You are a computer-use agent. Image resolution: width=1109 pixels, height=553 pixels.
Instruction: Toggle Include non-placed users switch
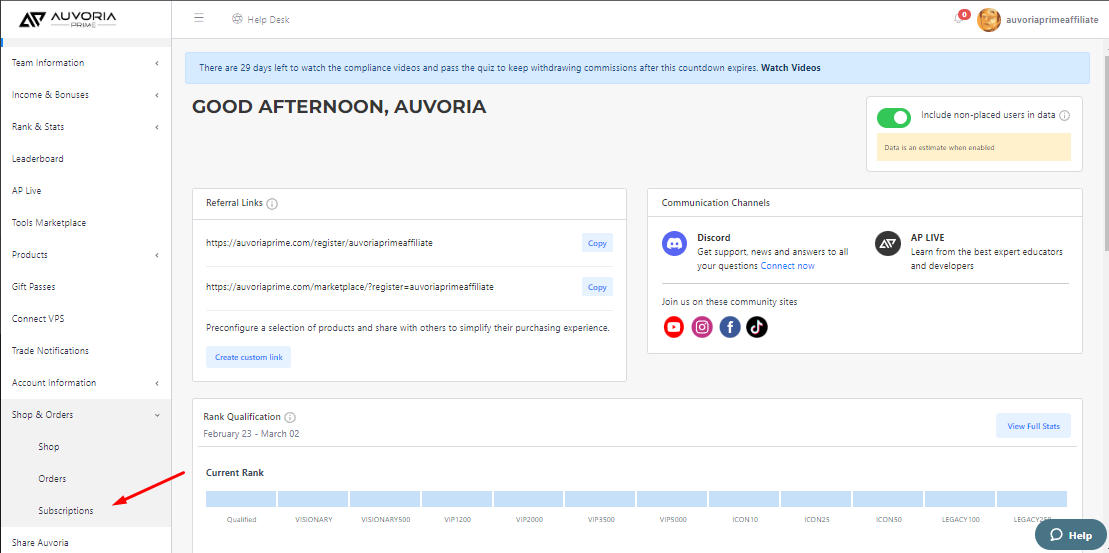893,118
